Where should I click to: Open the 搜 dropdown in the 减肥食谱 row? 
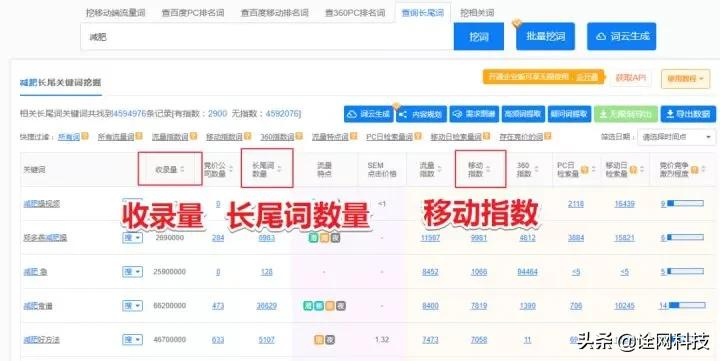(132, 305)
